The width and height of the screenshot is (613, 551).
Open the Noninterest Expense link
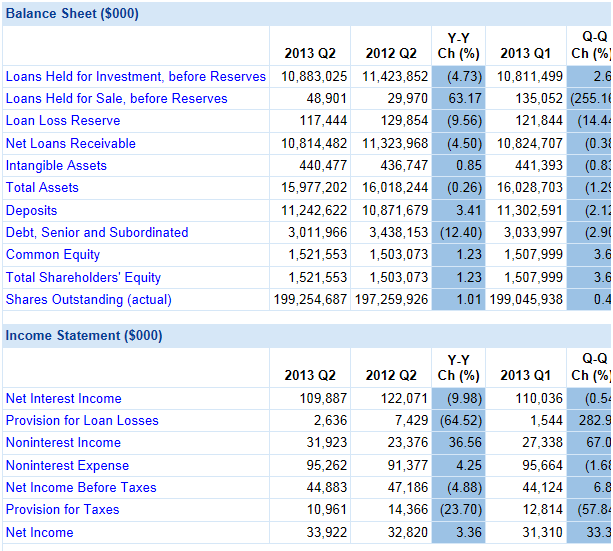point(67,465)
